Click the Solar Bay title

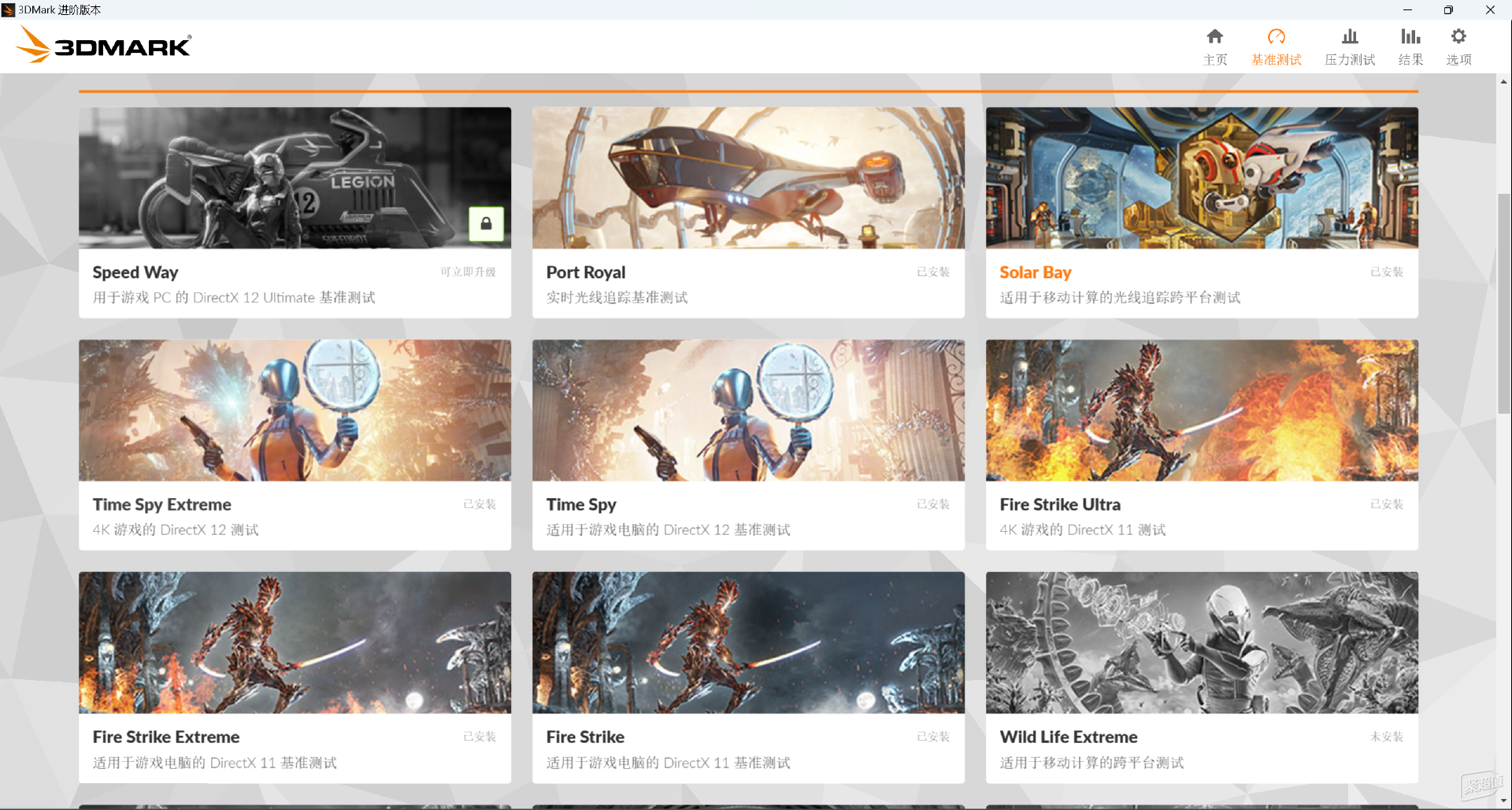tap(1036, 273)
